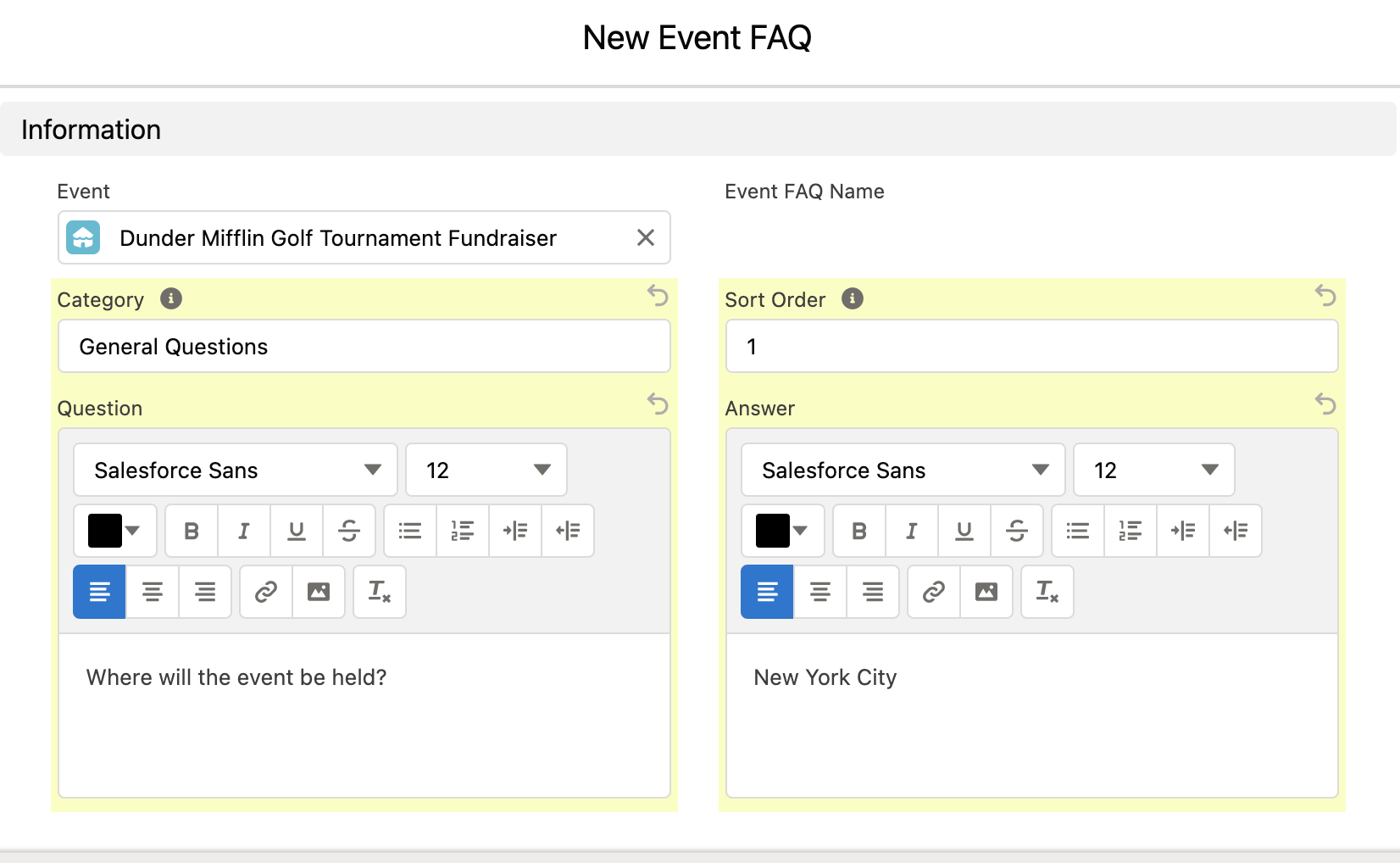Insert link in Answer editor
1400x863 pixels.
[x=934, y=592]
